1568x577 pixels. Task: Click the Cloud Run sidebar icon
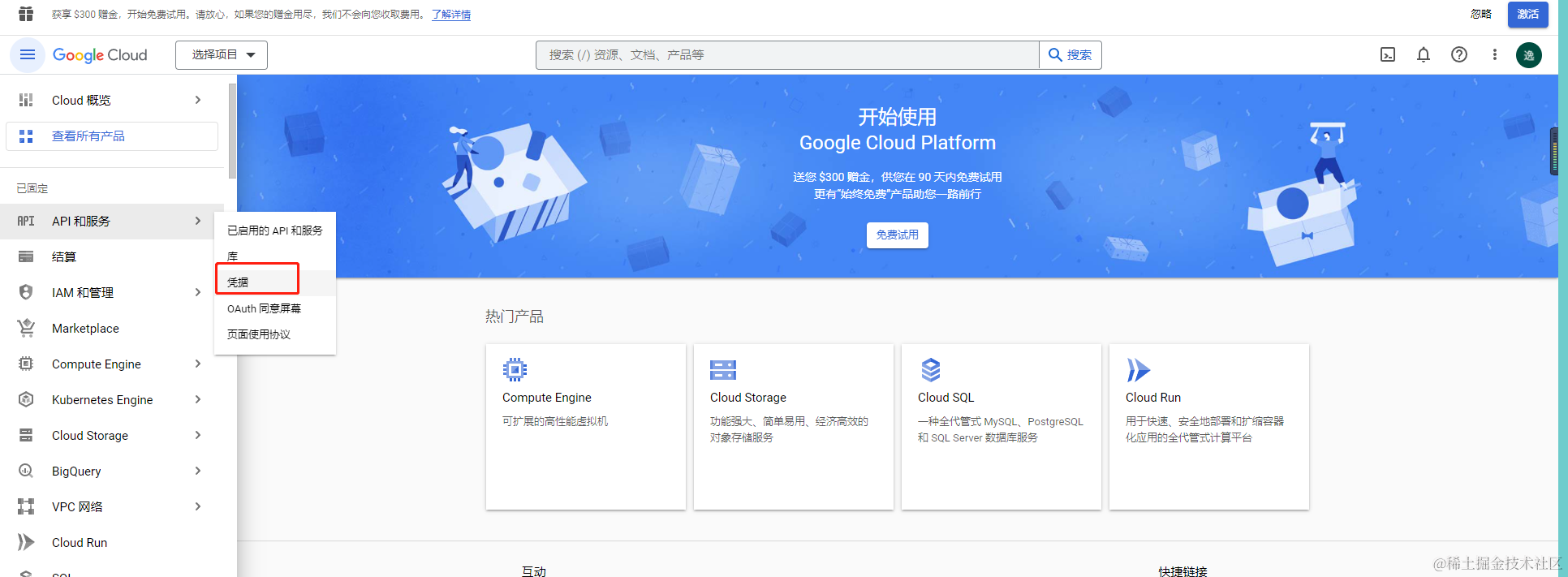coord(26,542)
